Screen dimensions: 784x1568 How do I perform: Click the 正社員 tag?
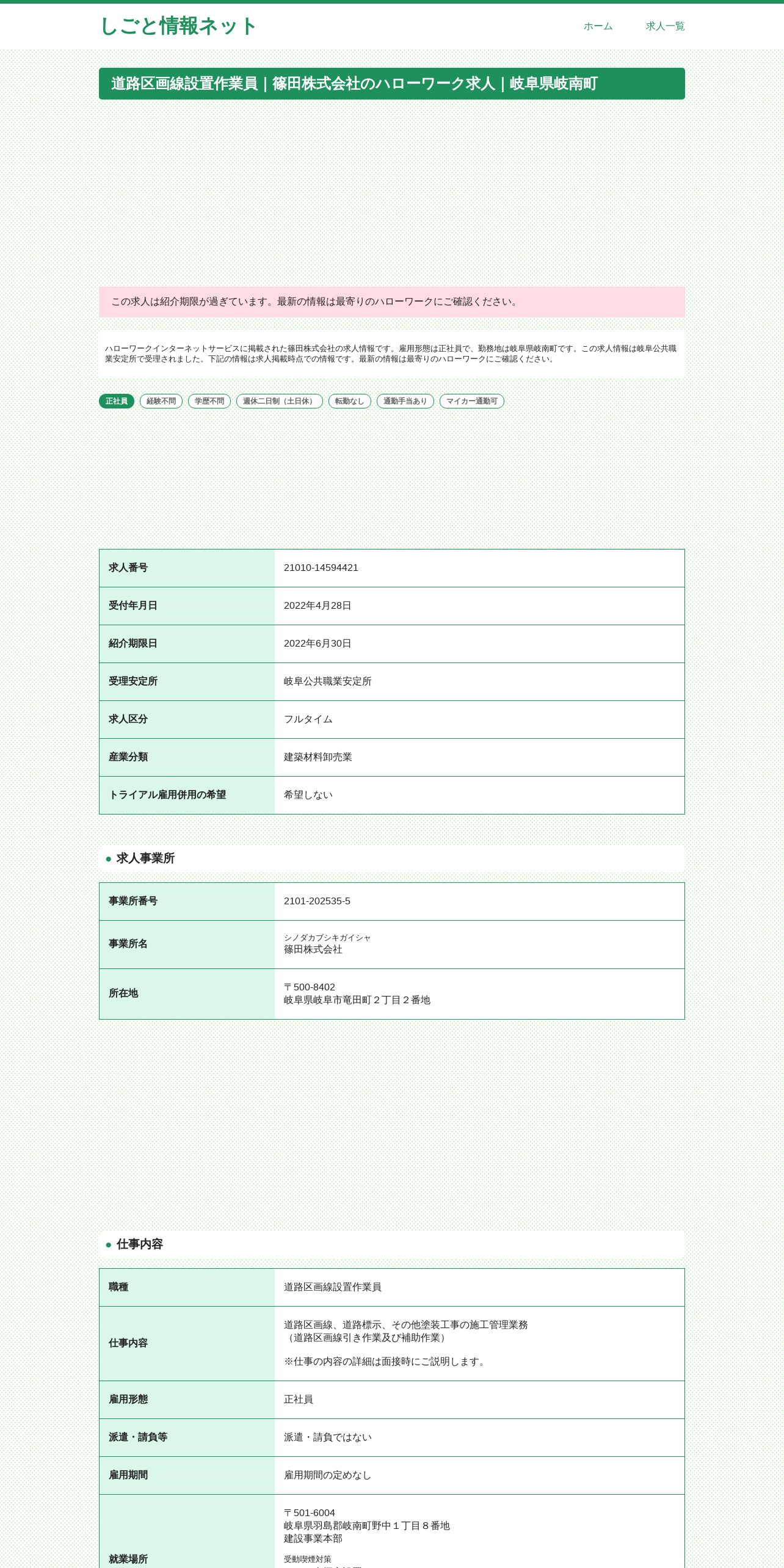click(117, 401)
